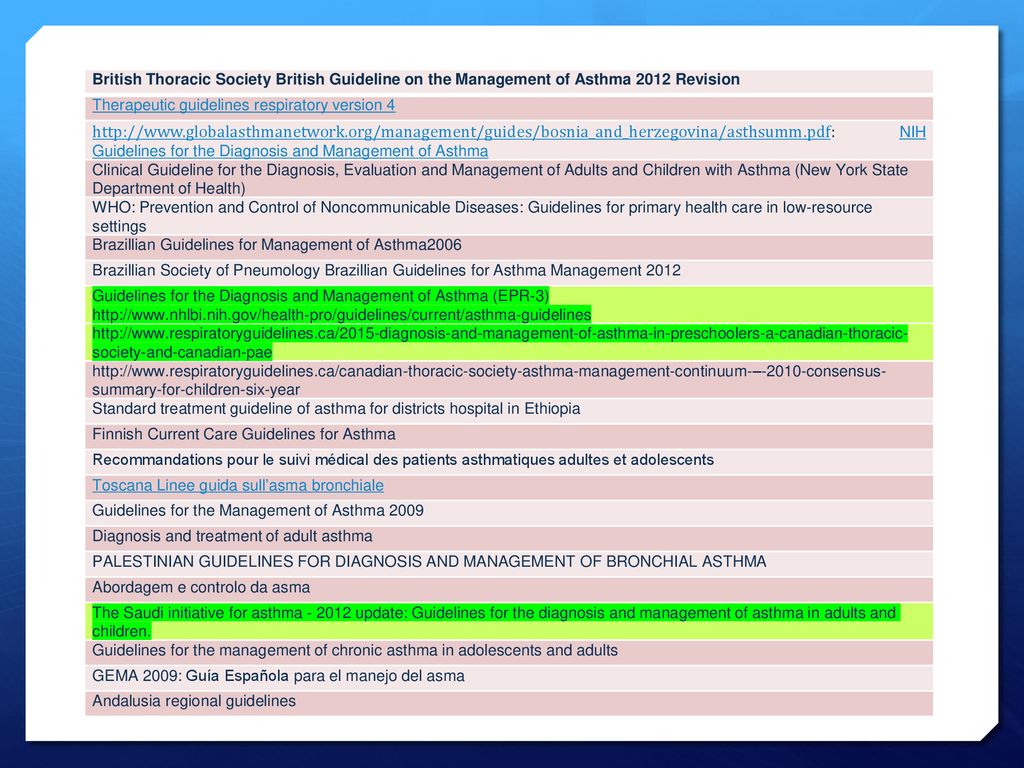
Task: Click the highlighted preschoolers respiratoryguidelines.ca URL
Action: (x=500, y=343)
